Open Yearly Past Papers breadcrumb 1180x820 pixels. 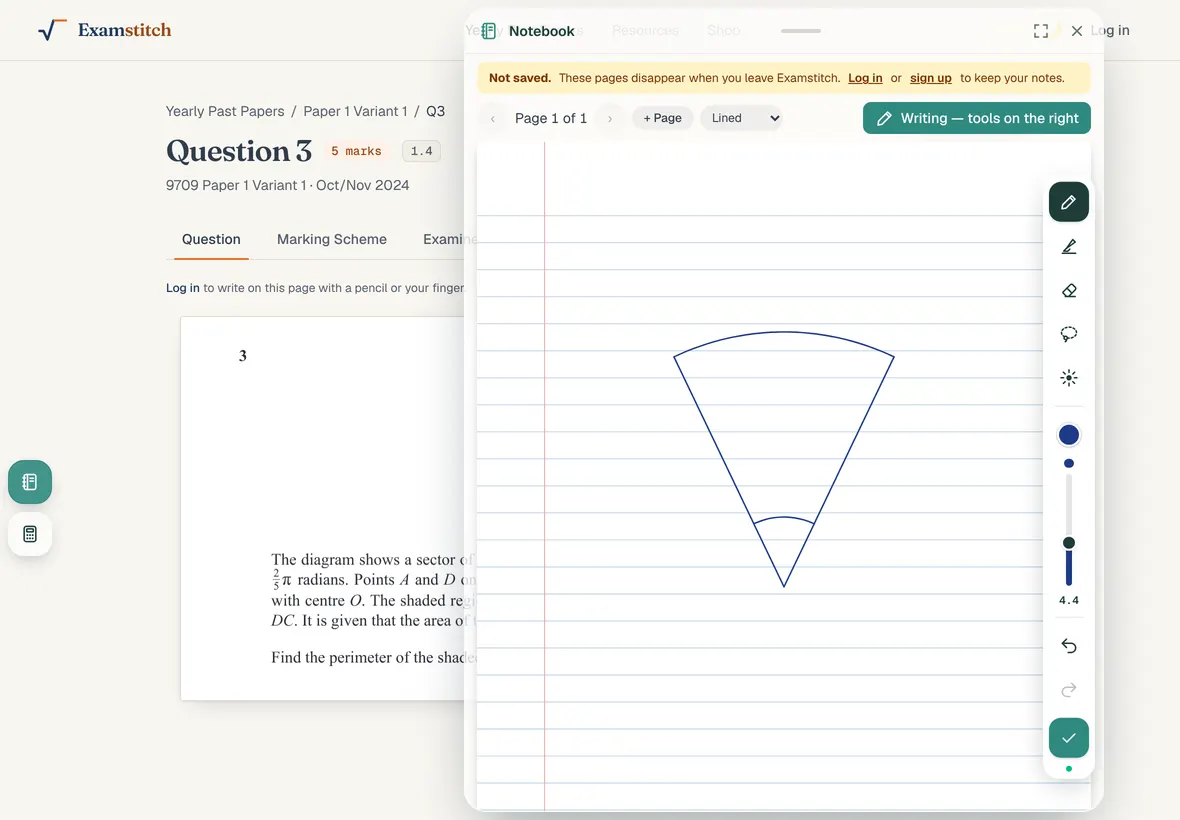225,111
